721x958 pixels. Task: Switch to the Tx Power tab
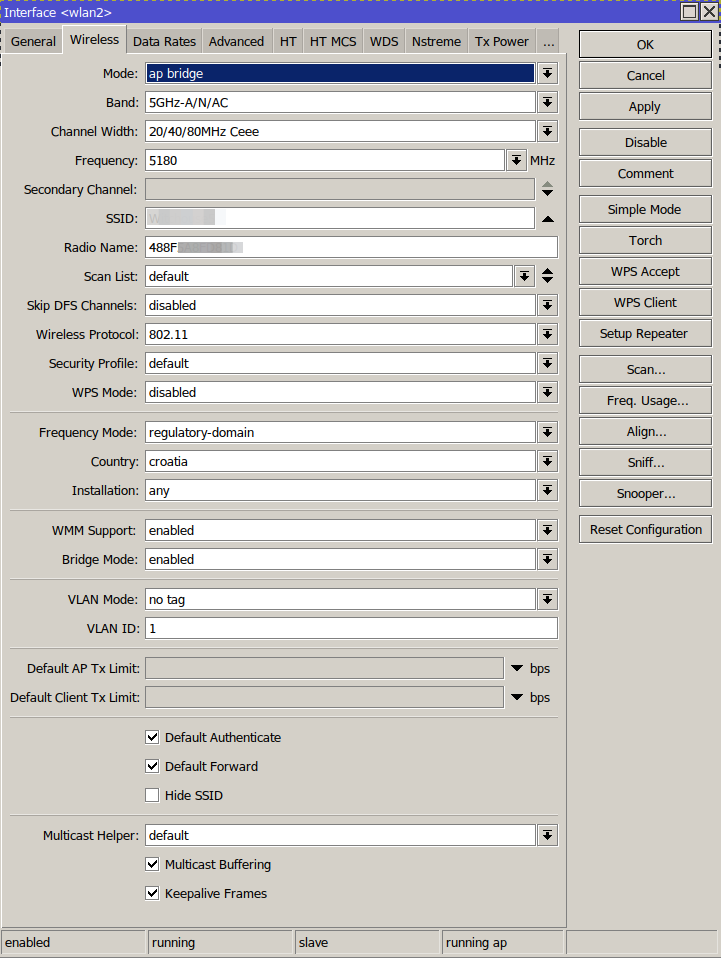(502, 42)
